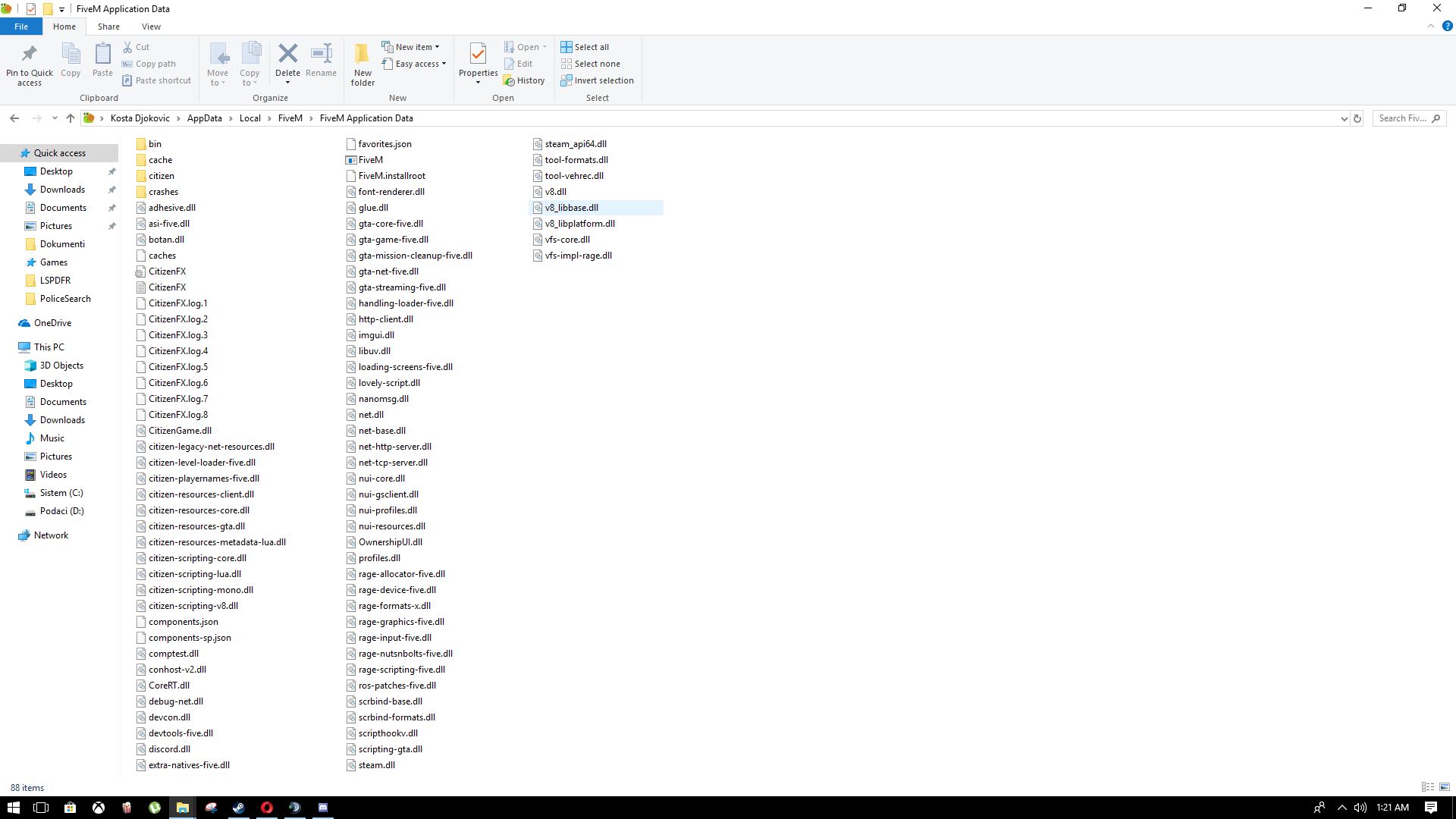Click the Open command in ribbon

click(x=526, y=47)
